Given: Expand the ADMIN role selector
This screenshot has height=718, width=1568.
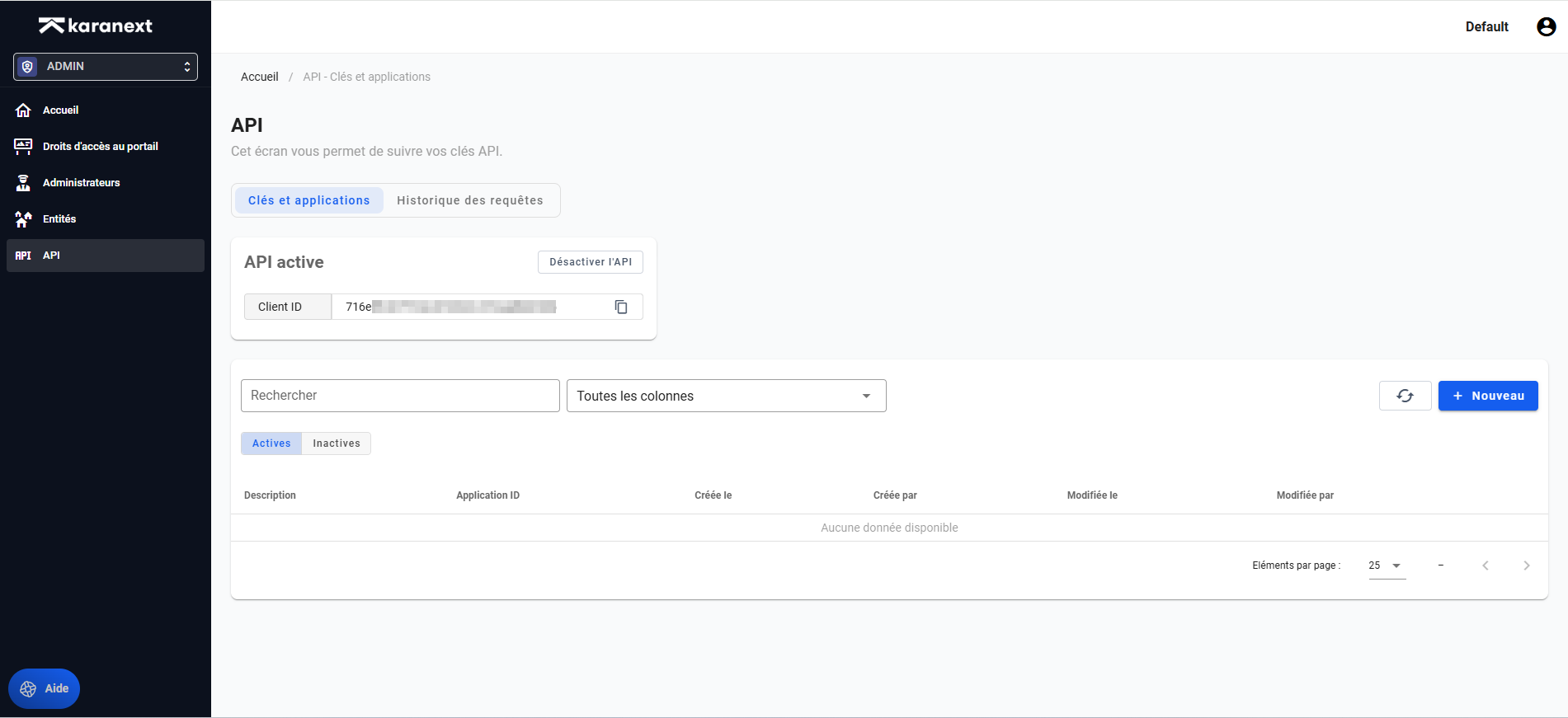Looking at the screenshot, I should point(106,67).
